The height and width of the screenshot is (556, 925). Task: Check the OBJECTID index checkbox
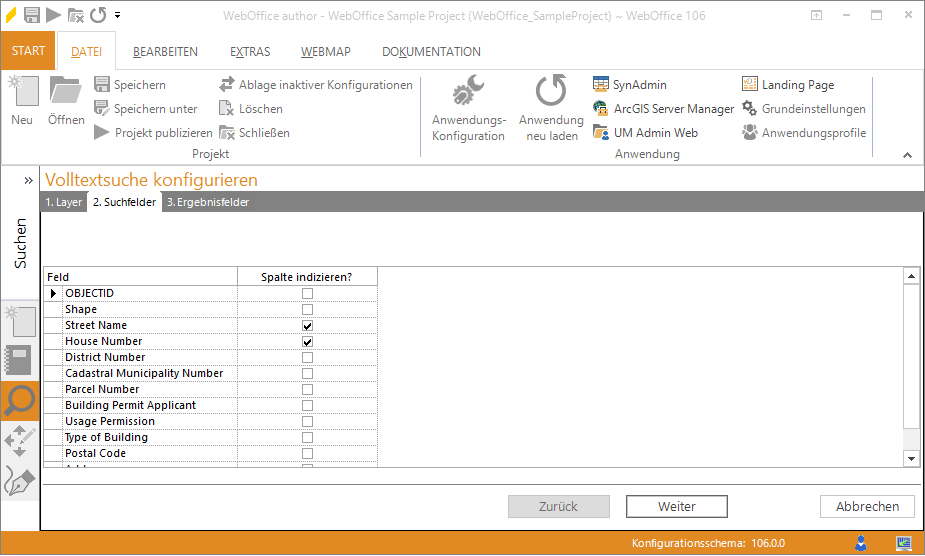[307, 294]
